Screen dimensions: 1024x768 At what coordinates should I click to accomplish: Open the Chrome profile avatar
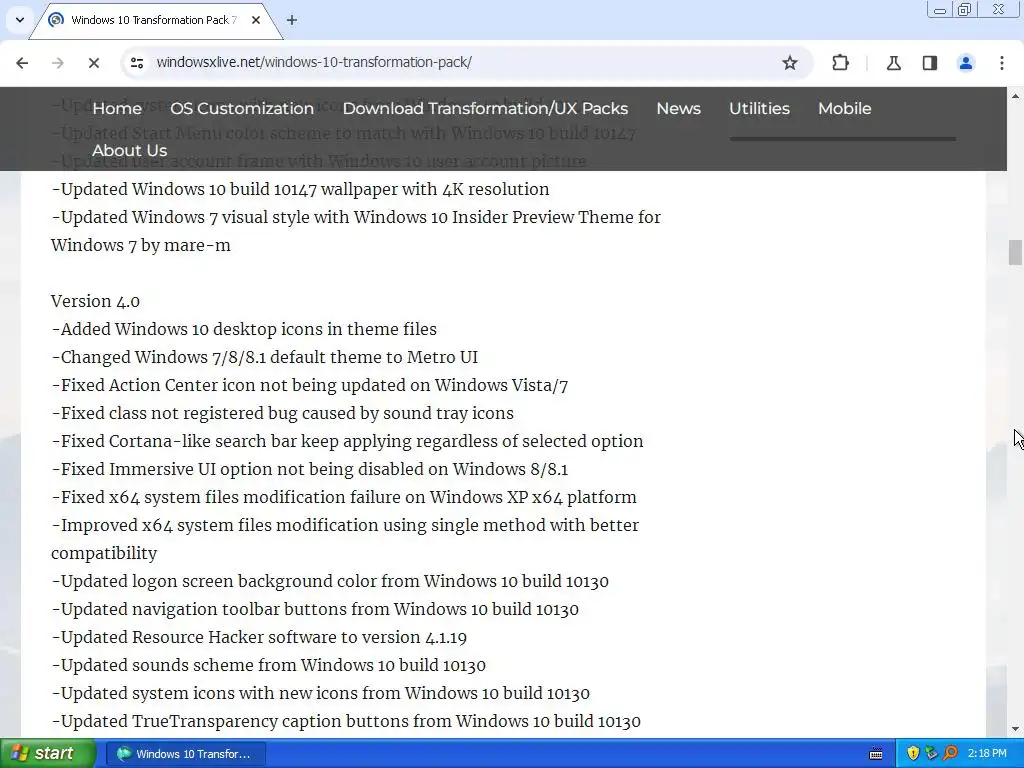tap(965, 63)
